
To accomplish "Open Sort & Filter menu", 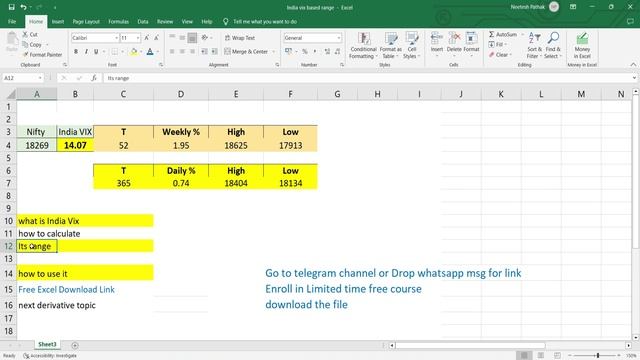I will 534,46.
